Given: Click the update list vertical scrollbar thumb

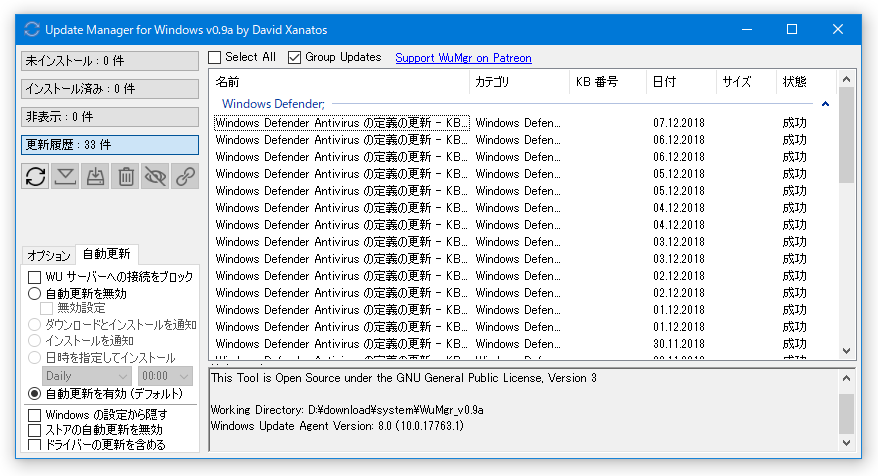Looking at the screenshot, I should click(x=846, y=134).
